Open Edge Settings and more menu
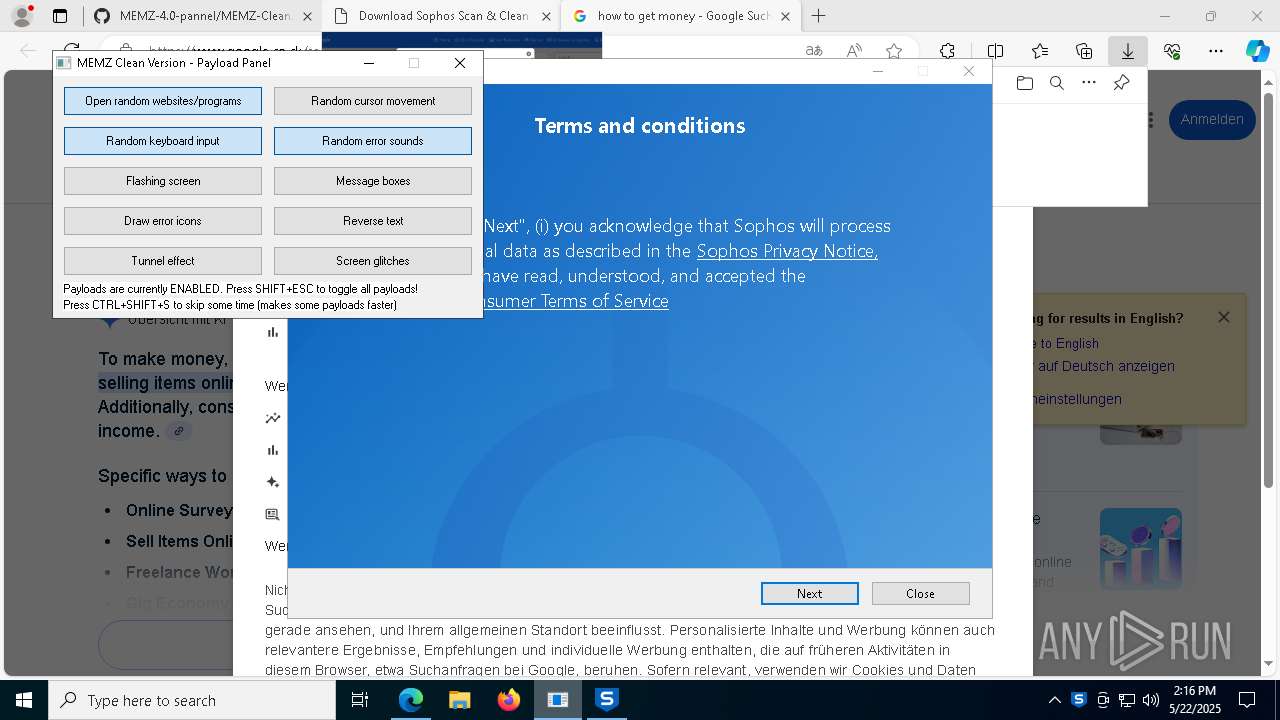1280x720 pixels. [1216, 51]
